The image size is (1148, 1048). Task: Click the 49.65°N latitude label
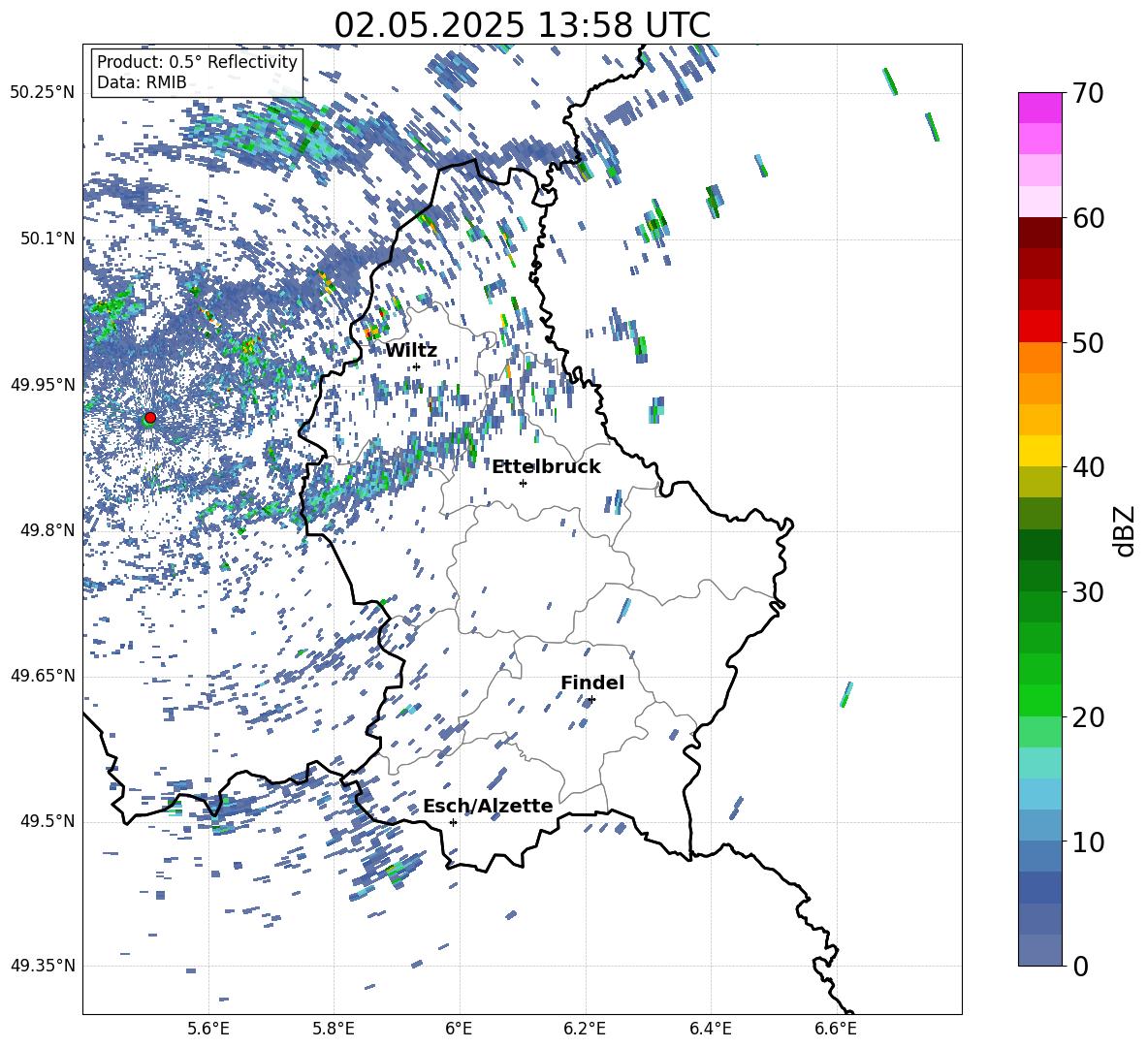point(43,676)
